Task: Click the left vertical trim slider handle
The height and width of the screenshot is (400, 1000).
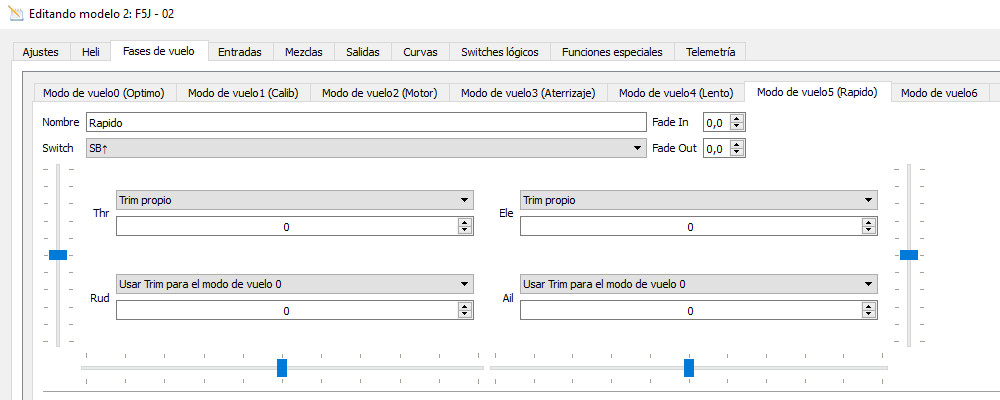Action: pyautogui.click(x=58, y=255)
